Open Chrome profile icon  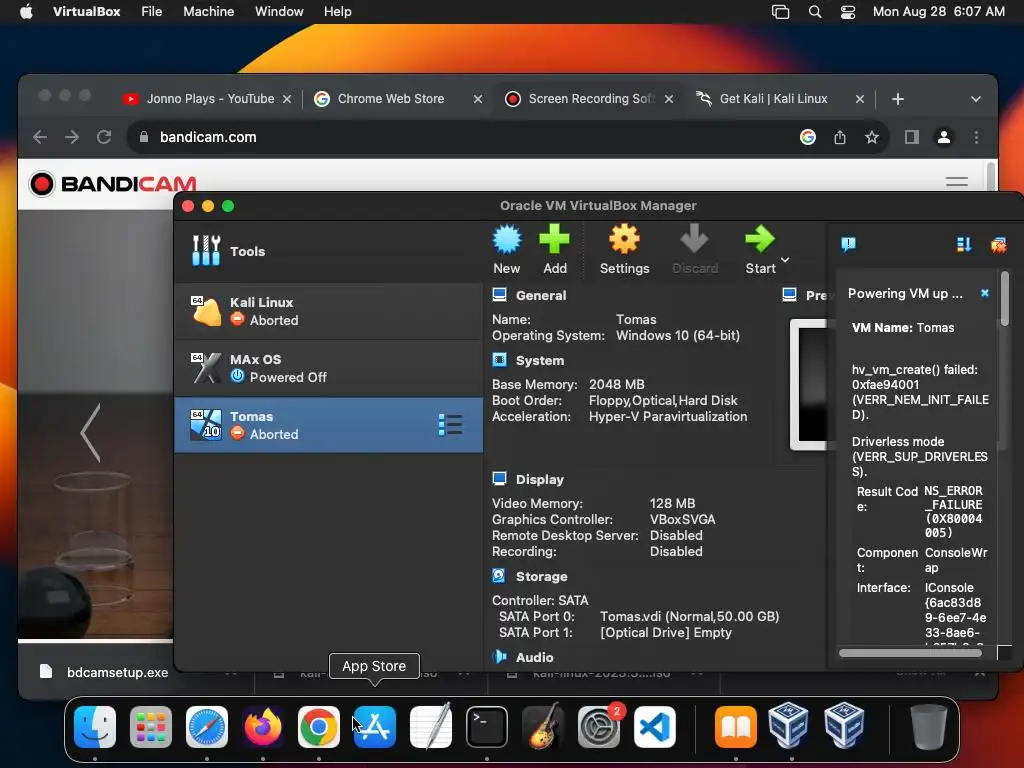(944, 137)
